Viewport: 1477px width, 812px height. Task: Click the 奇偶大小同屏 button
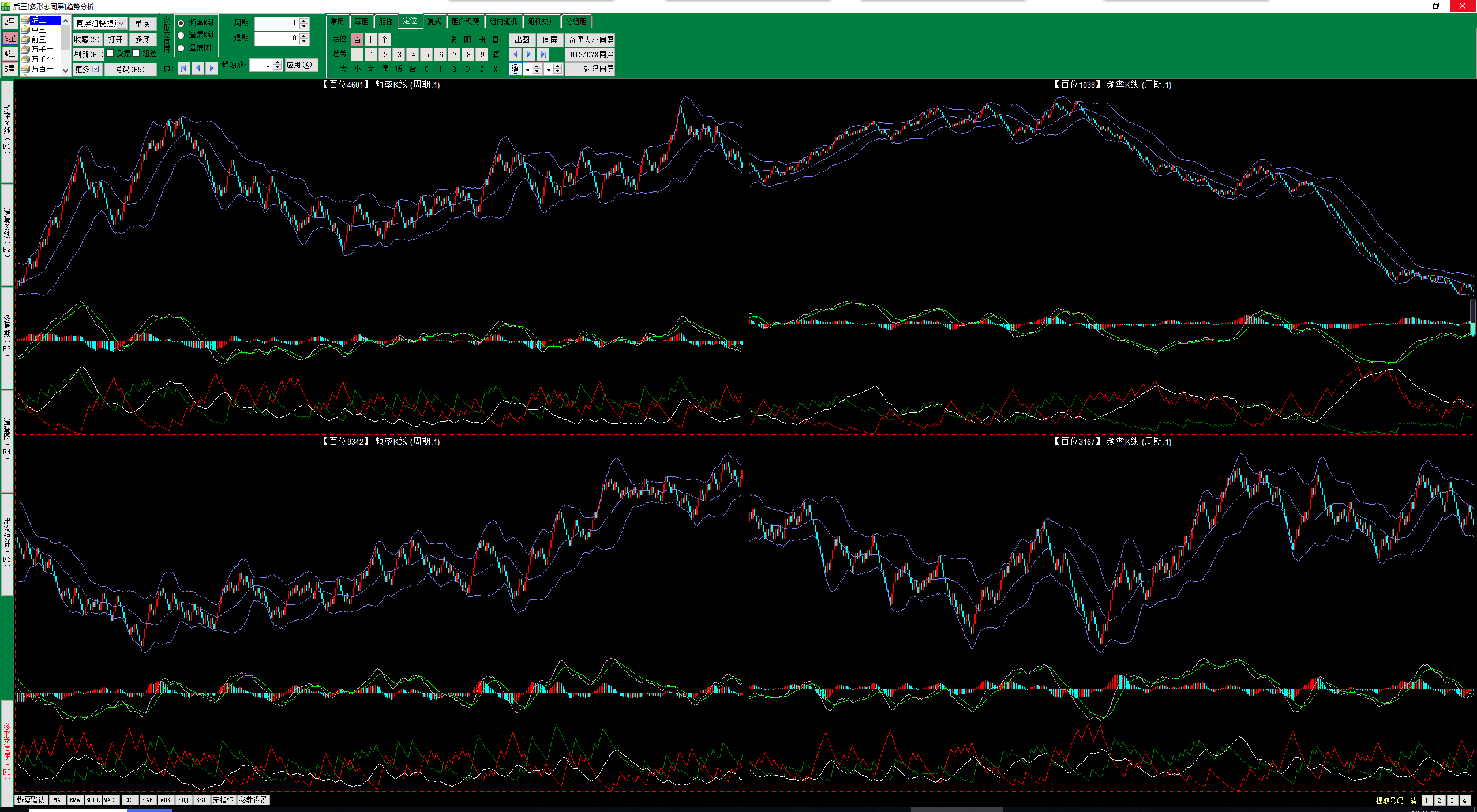coord(591,40)
